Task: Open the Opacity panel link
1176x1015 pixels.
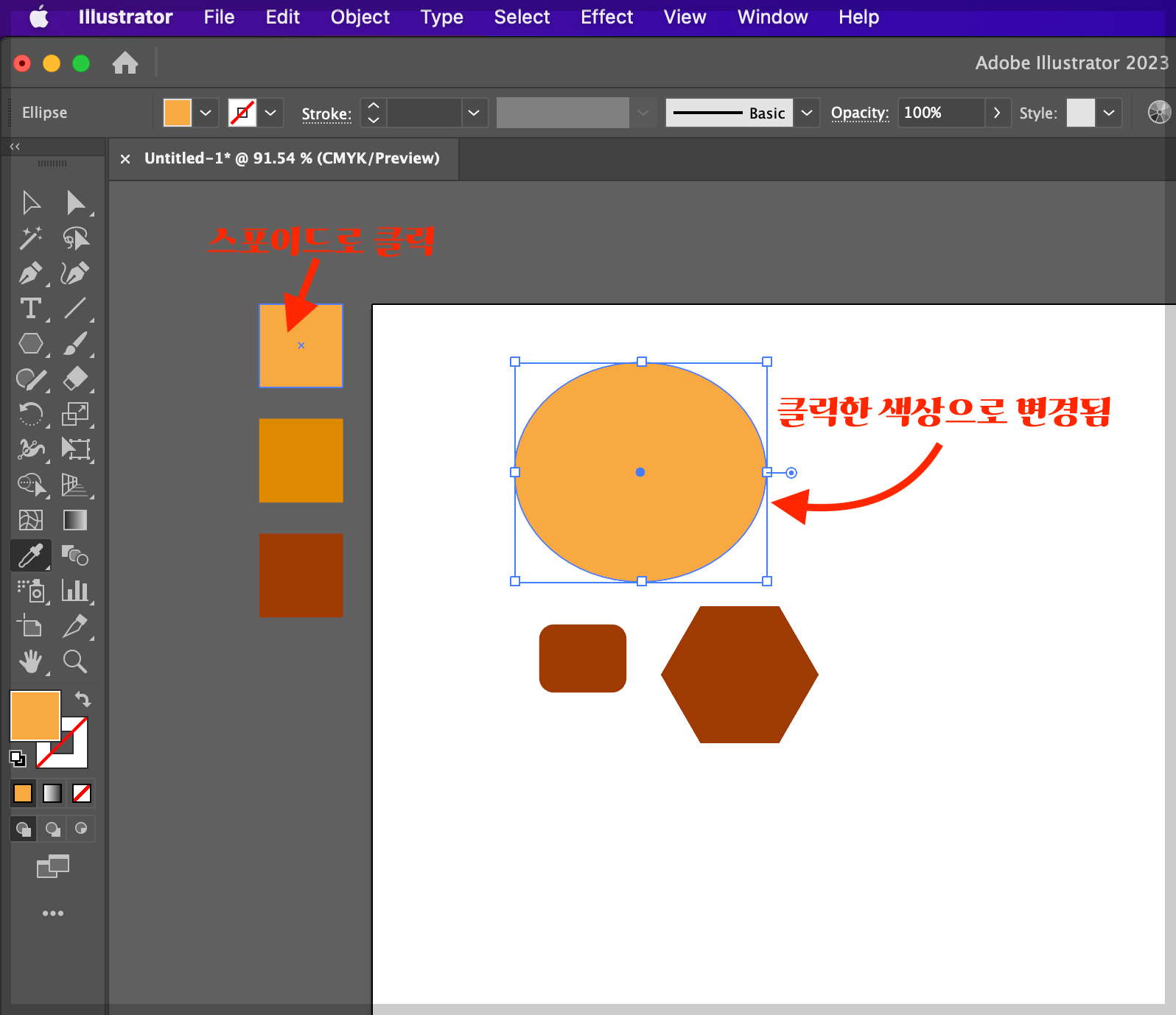Action: pos(860,113)
